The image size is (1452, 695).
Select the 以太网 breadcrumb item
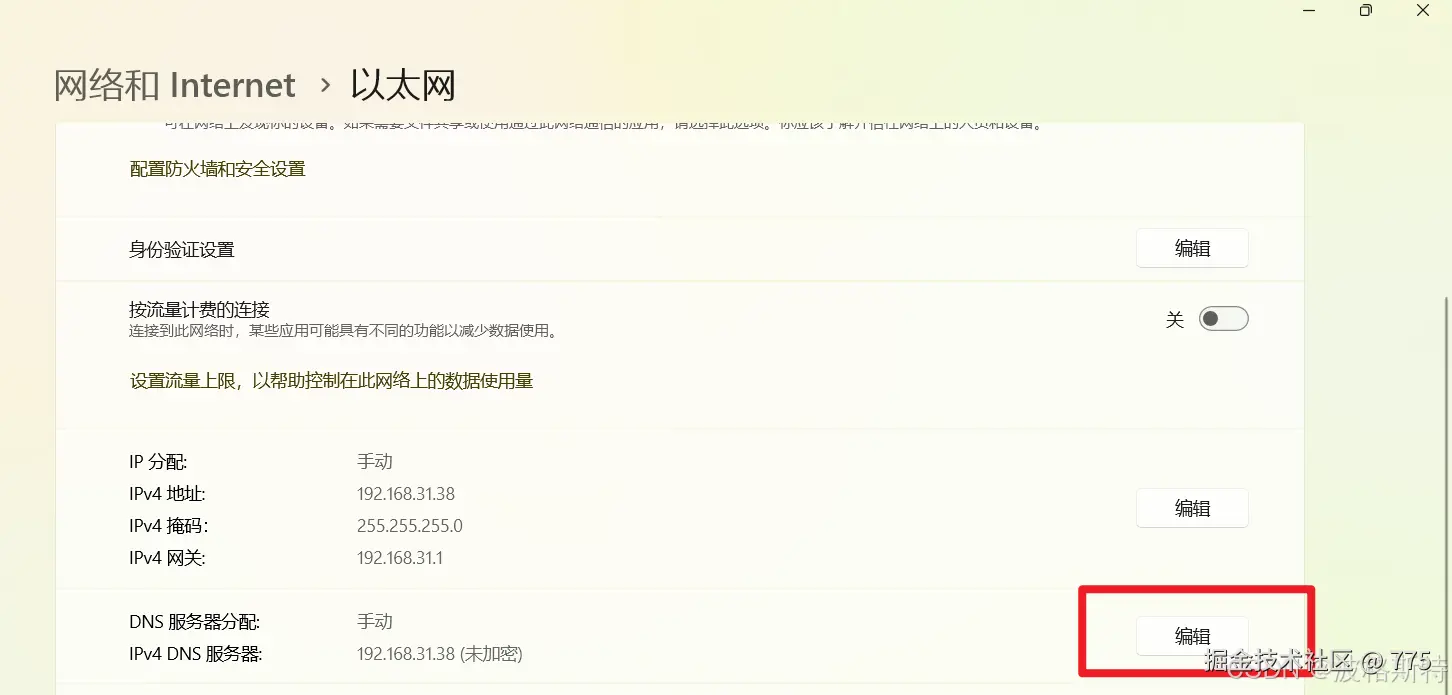click(x=402, y=85)
